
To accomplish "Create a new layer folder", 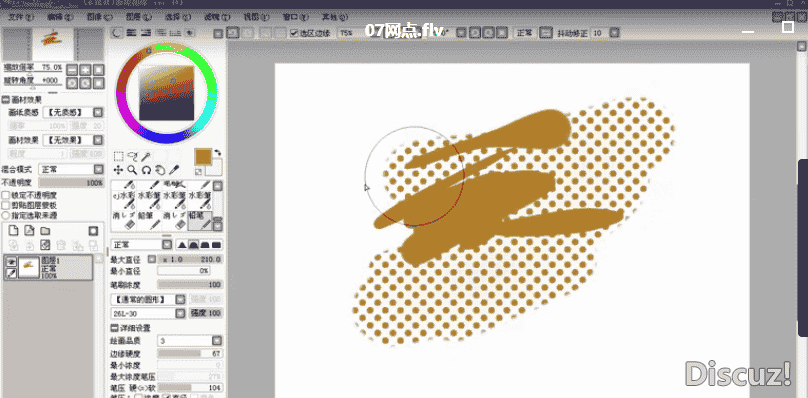I will coord(45,230).
